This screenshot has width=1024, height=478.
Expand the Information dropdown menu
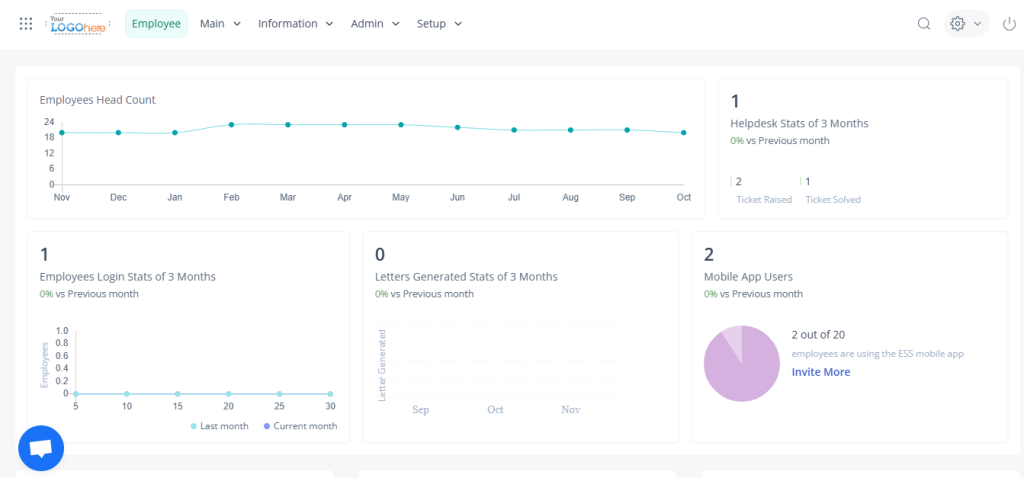(x=295, y=24)
